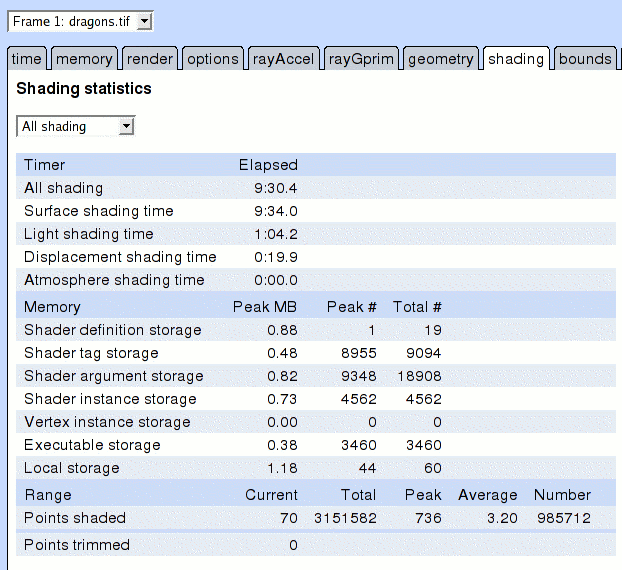
Task: Open the Frame 1: dragons.tif dropdown
Action: click(80, 21)
